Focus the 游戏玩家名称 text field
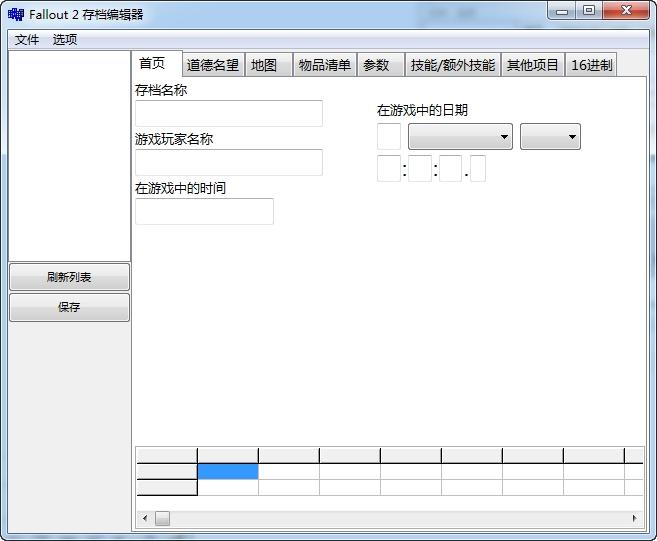The image size is (657, 541). (x=229, y=162)
